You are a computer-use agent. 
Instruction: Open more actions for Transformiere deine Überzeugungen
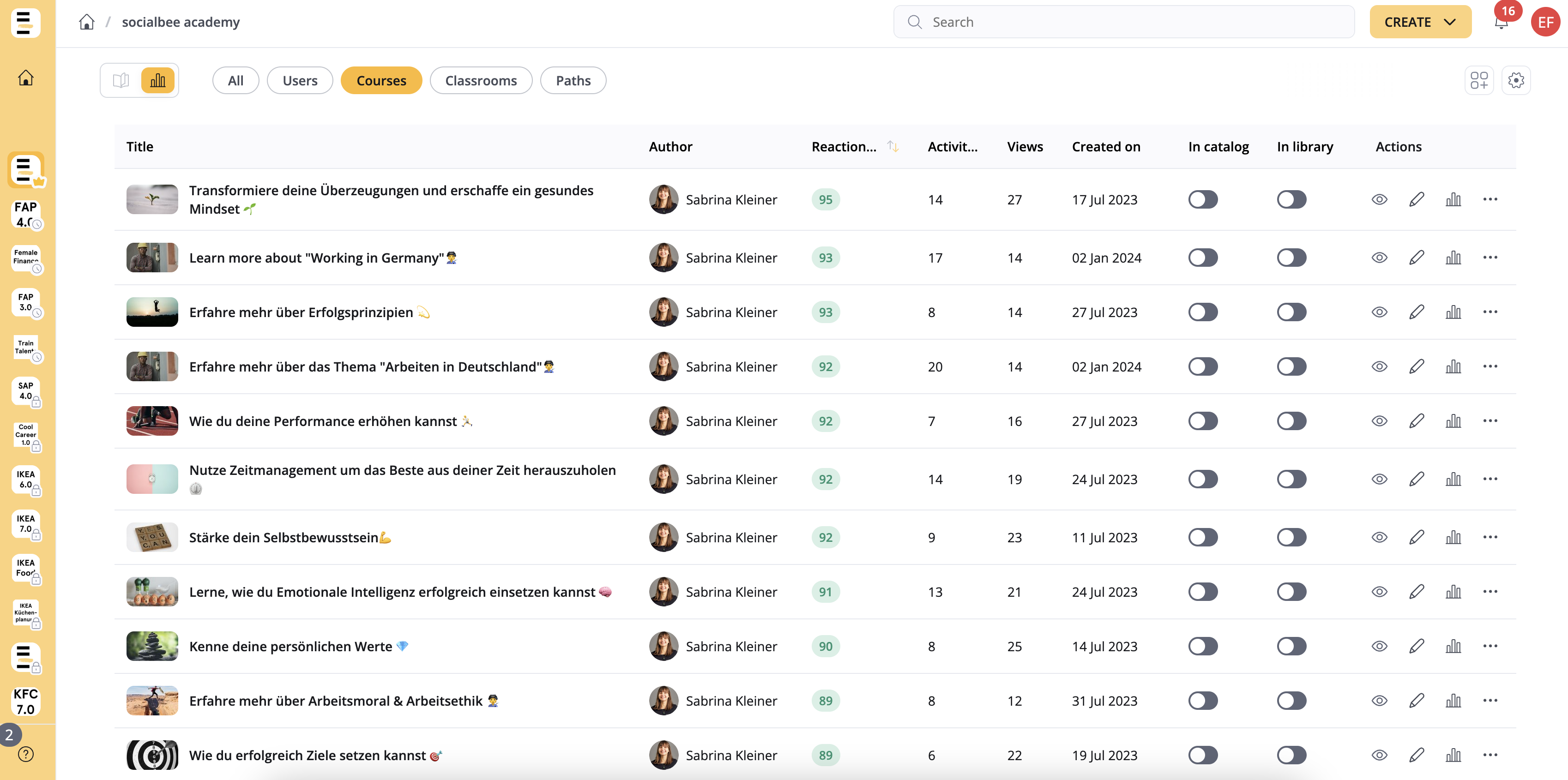coord(1490,199)
